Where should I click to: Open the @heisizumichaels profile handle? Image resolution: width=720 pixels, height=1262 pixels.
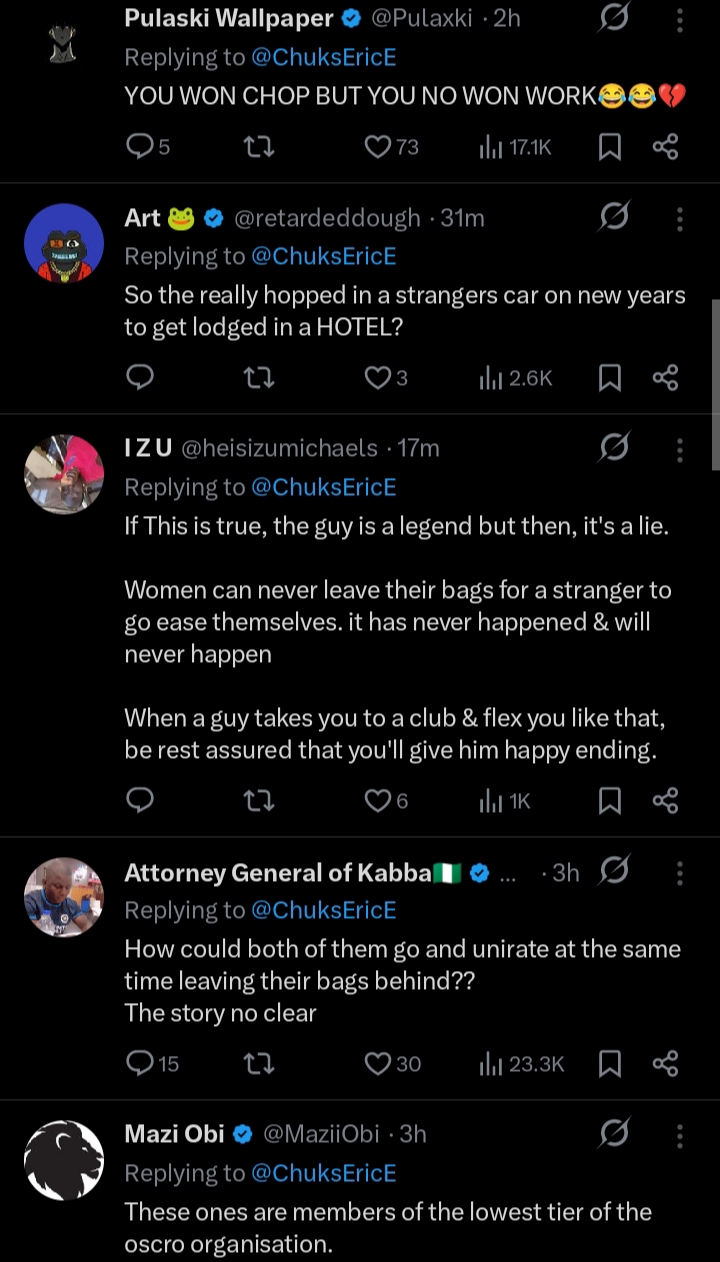[x=280, y=449]
